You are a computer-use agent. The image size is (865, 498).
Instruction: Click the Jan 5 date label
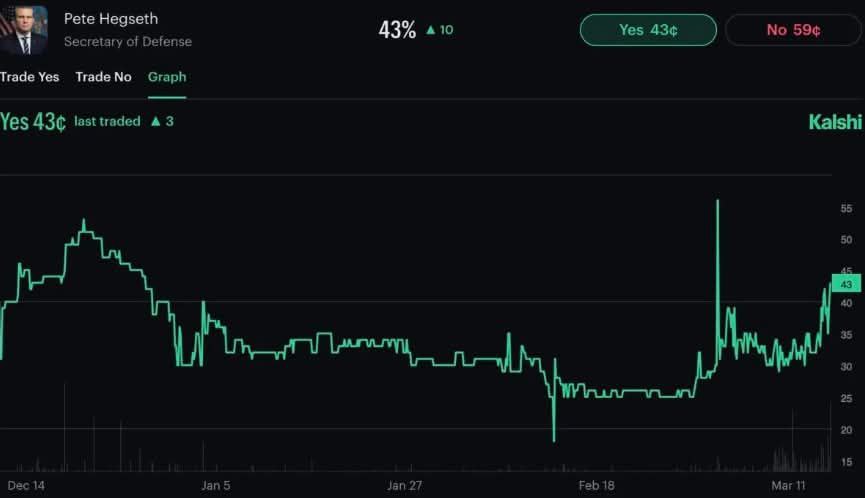tap(215, 486)
